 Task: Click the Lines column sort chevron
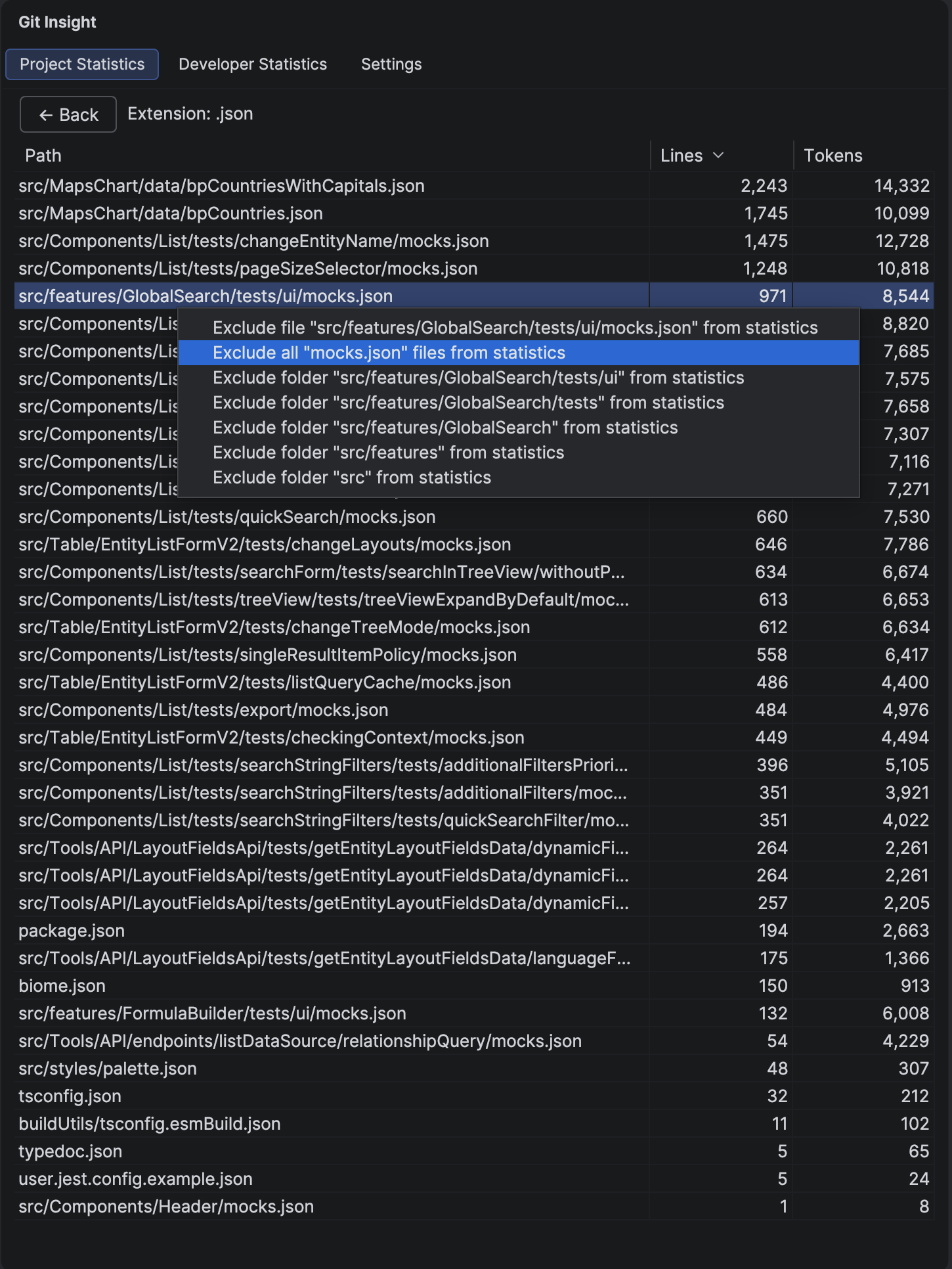718,156
